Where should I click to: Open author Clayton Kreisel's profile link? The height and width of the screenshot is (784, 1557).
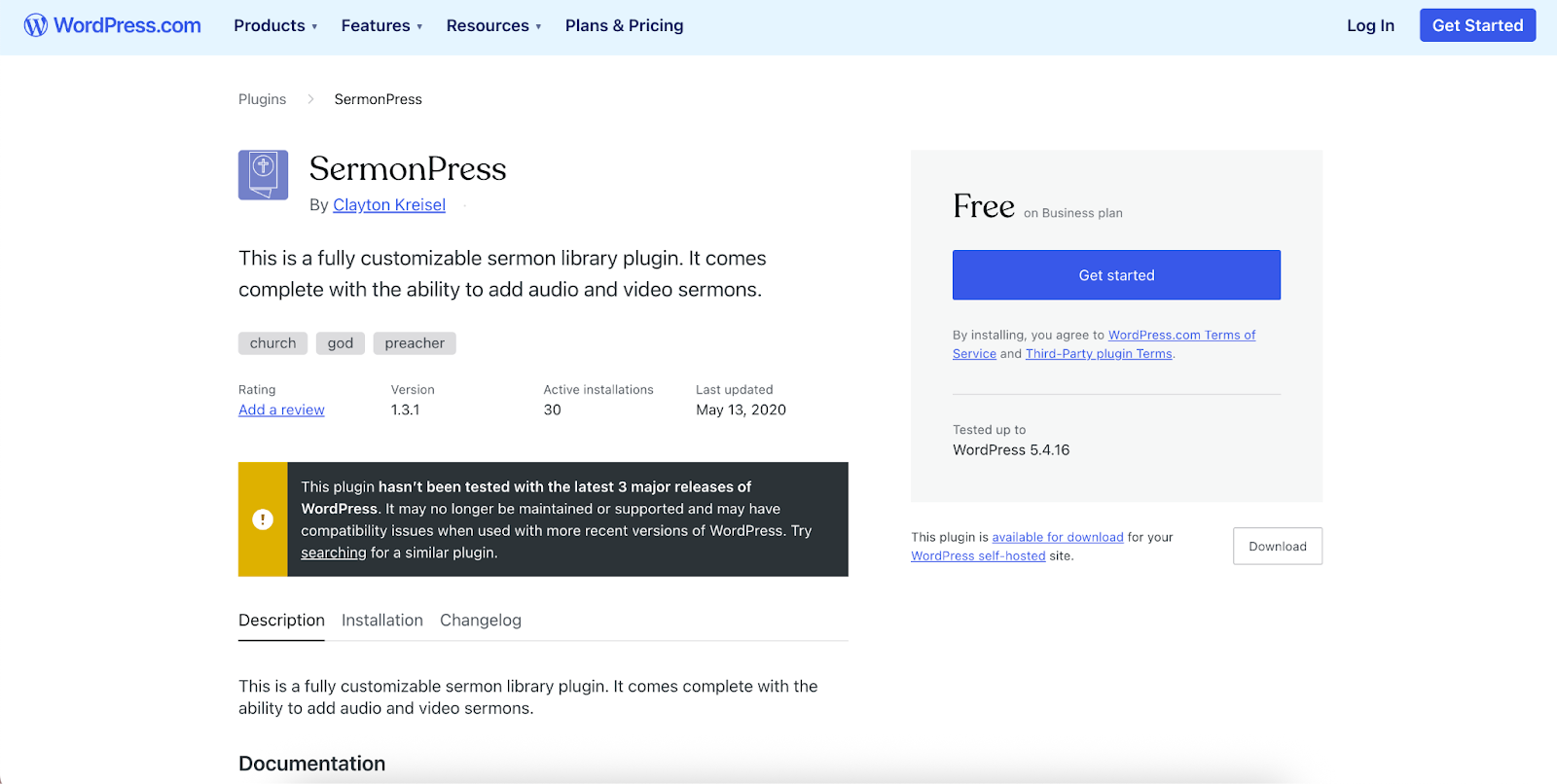click(x=389, y=205)
